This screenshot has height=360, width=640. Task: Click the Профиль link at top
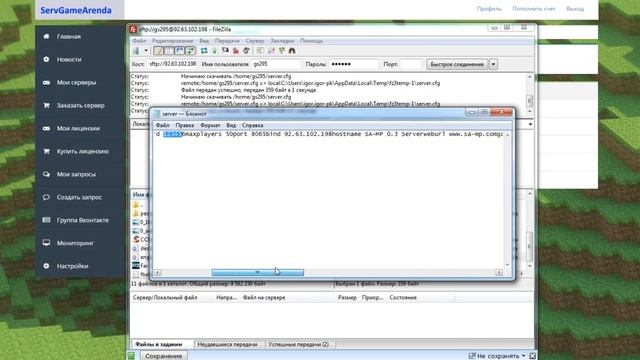click(x=489, y=9)
